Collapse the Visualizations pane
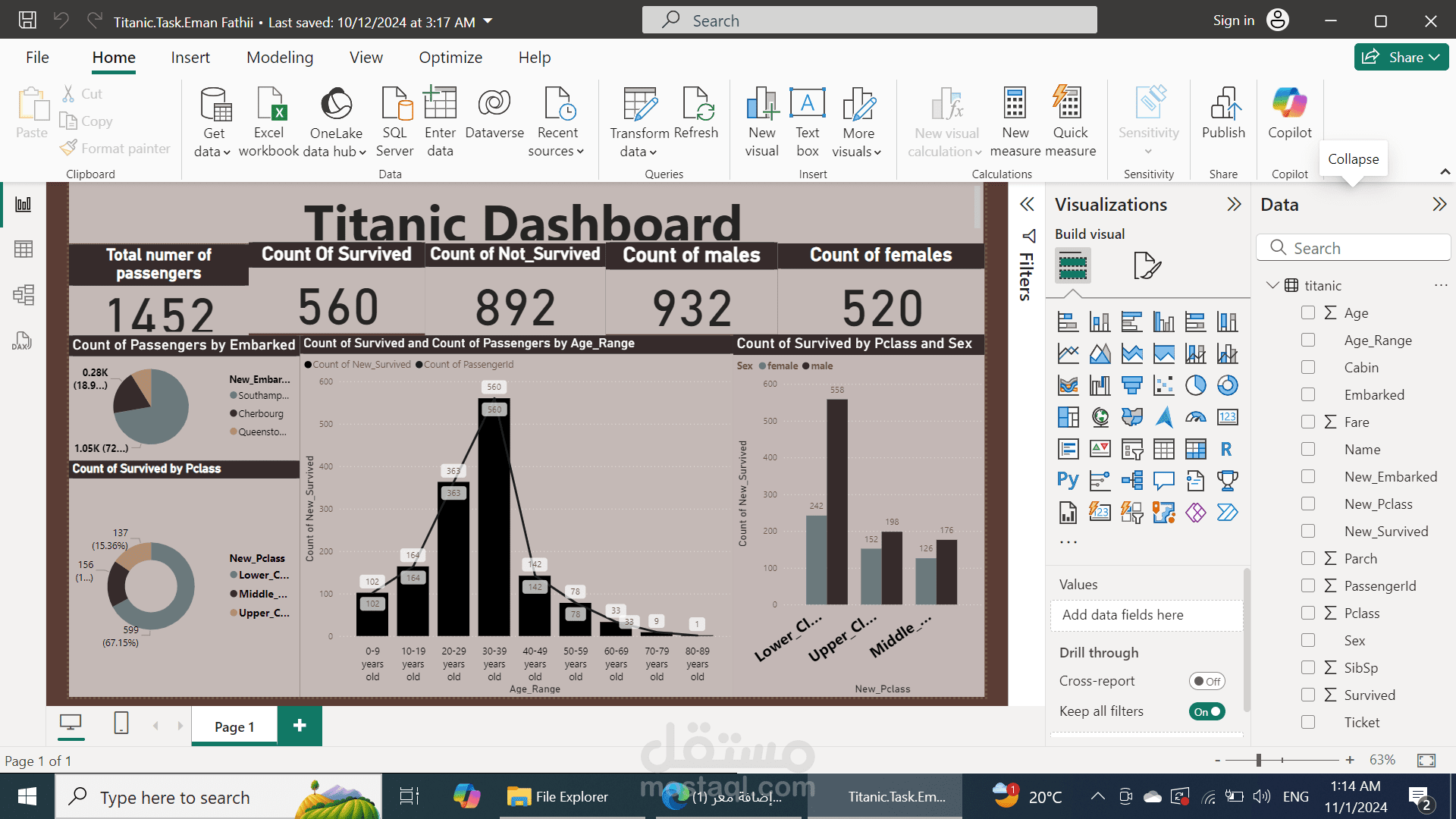1456x819 pixels. click(1234, 204)
